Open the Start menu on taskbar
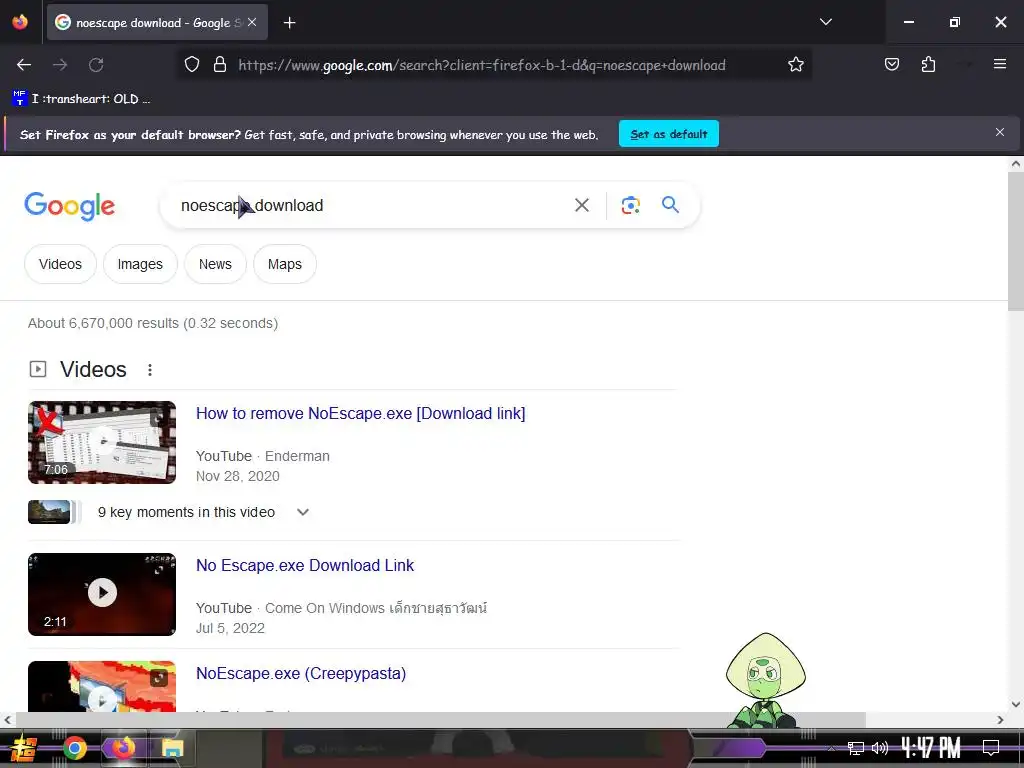Viewport: 1024px width, 768px height. [24, 748]
